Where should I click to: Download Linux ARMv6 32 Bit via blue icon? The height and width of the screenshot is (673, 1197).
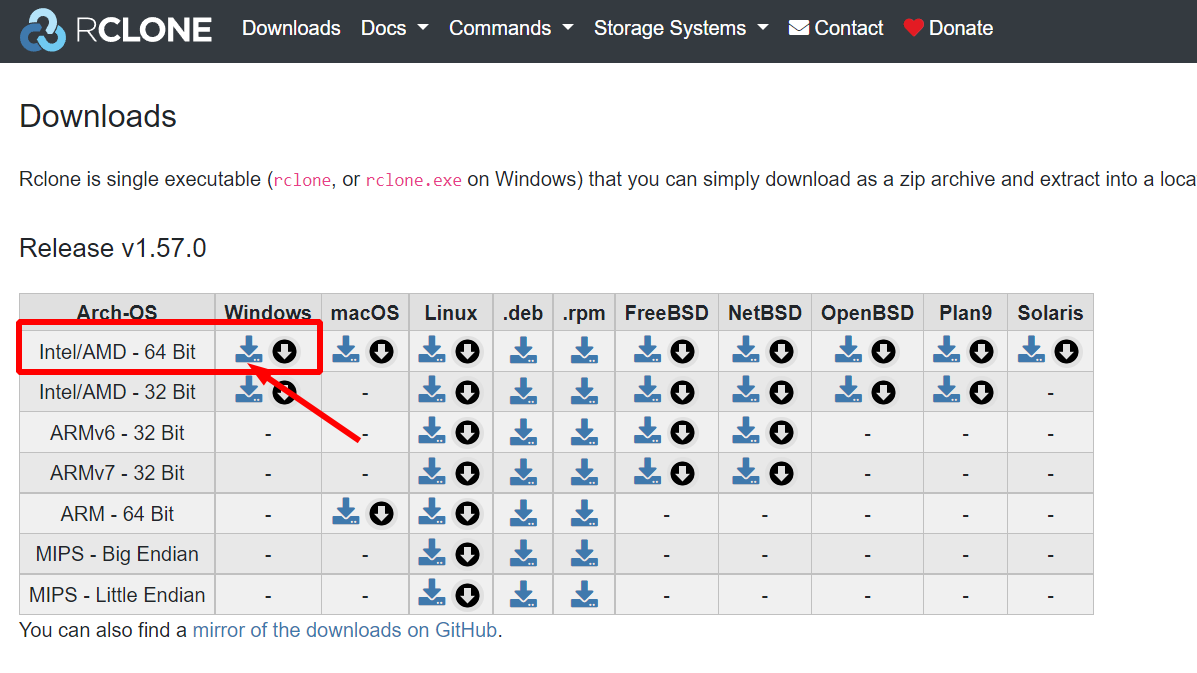432,431
